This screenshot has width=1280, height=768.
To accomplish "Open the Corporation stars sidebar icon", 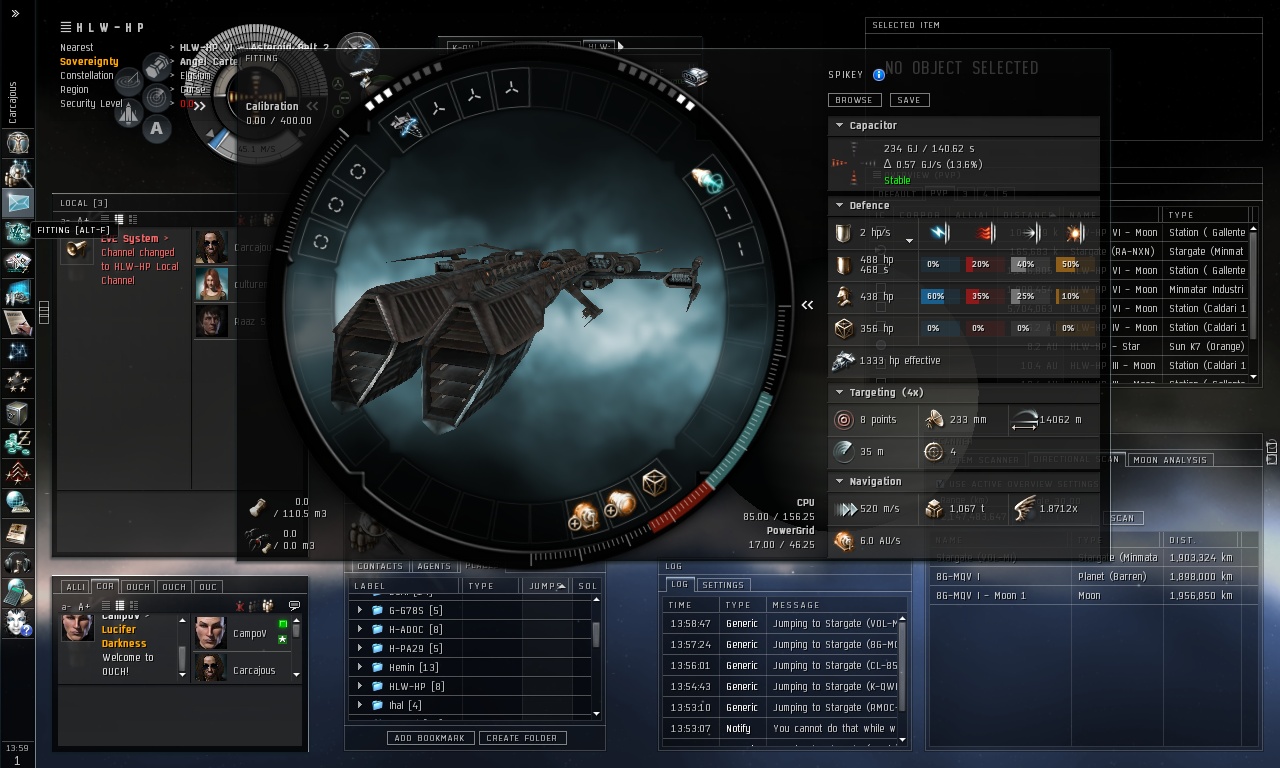I will [x=18, y=383].
